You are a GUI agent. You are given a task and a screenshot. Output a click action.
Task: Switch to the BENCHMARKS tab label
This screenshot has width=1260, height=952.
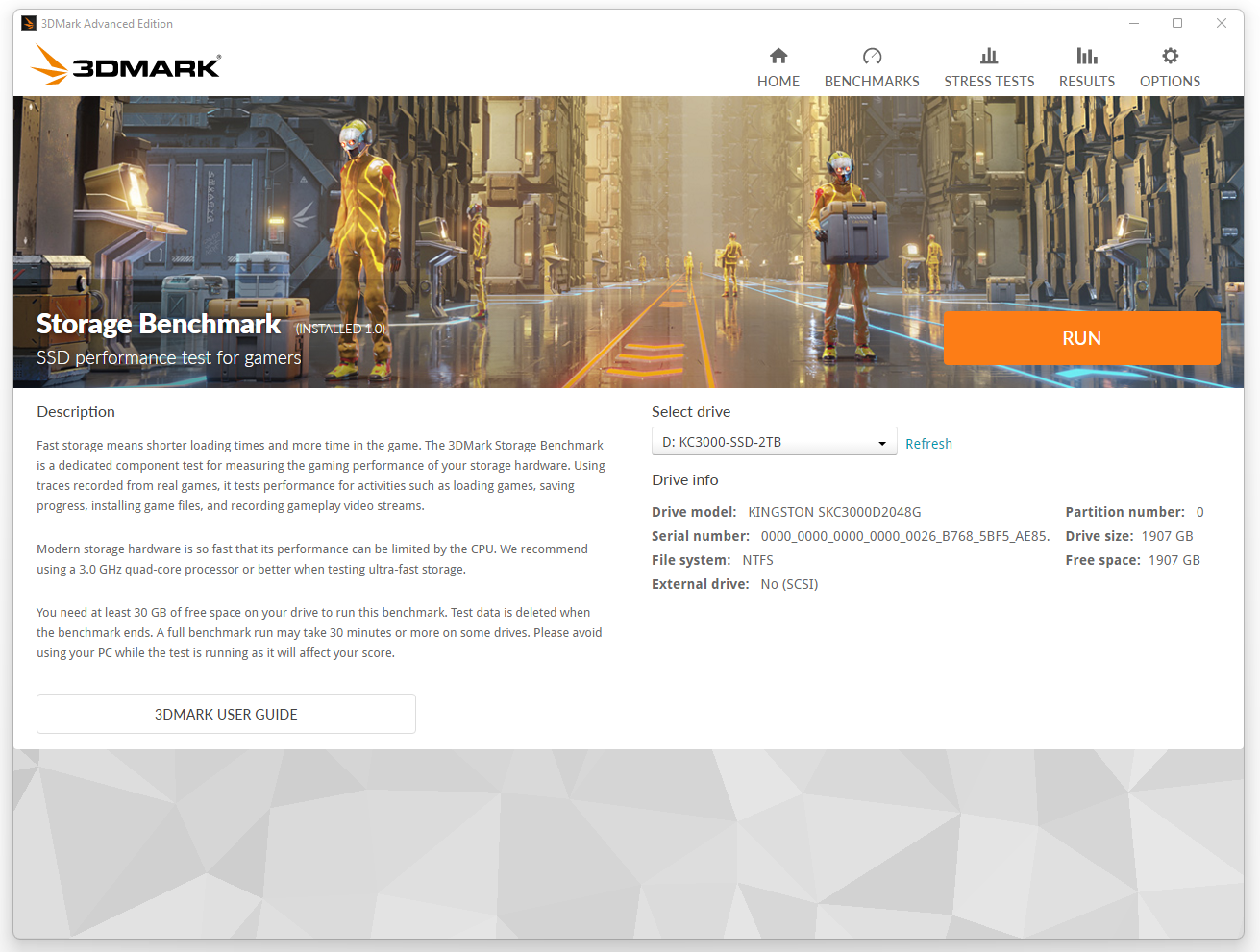point(872,82)
